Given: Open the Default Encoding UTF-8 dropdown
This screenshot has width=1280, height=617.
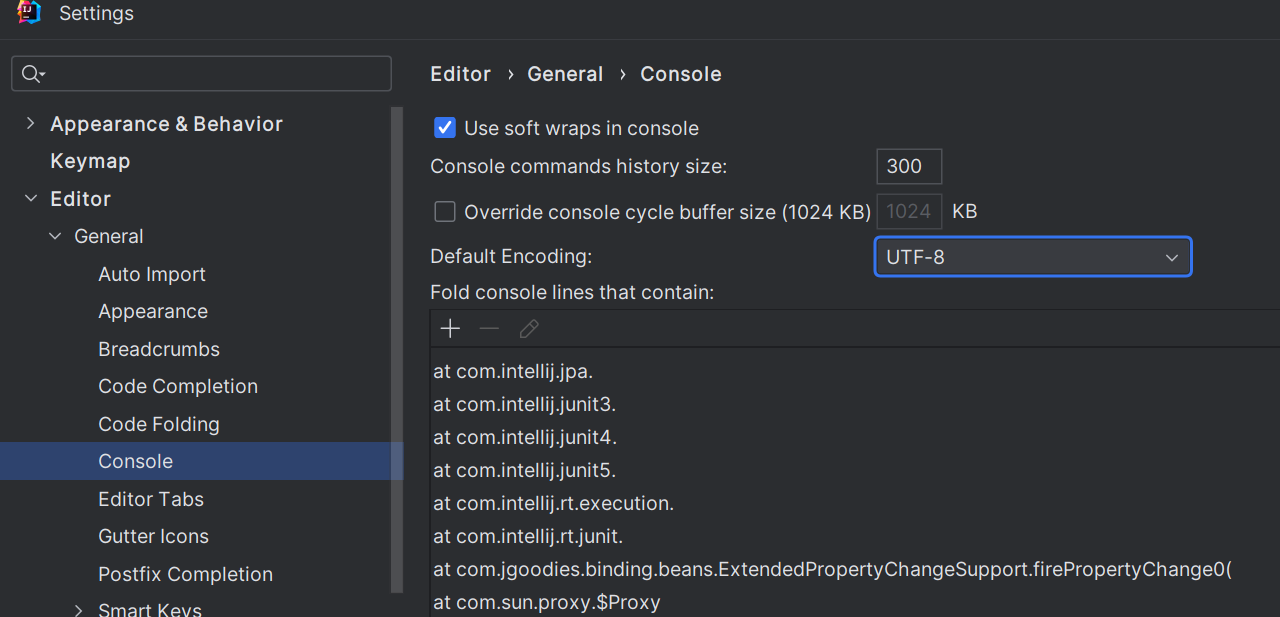Looking at the screenshot, I should pyautogui.click(x=1033, y=257).
